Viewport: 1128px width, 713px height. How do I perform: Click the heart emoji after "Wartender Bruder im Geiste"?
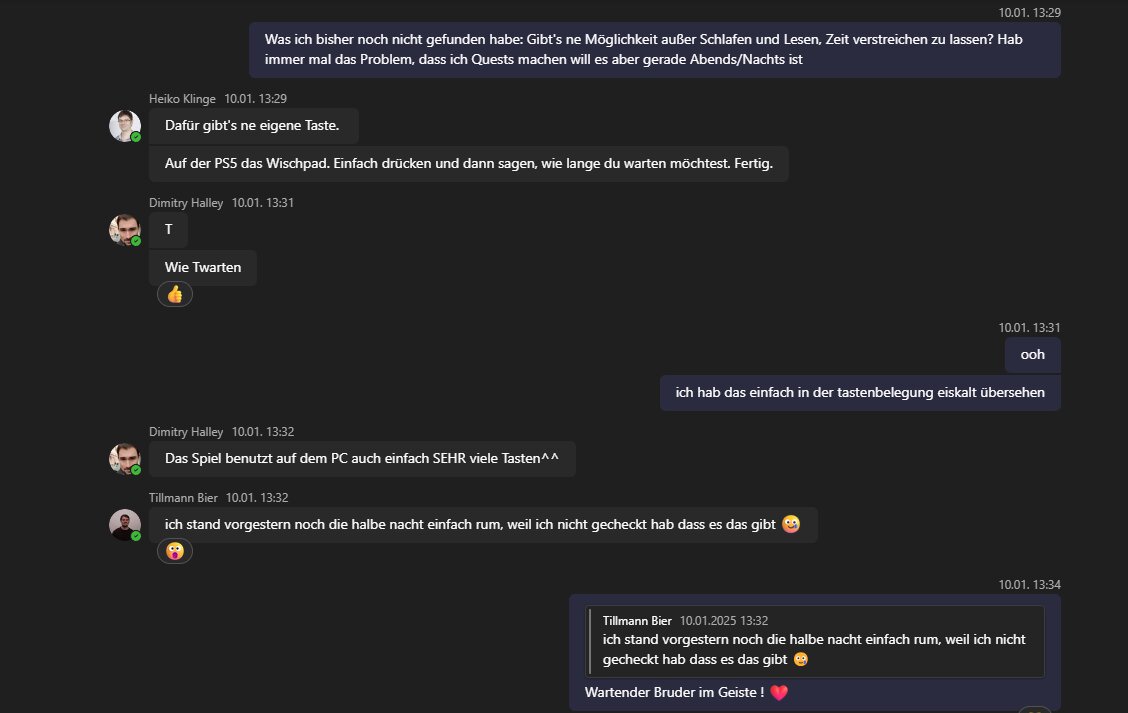[780, 693]
